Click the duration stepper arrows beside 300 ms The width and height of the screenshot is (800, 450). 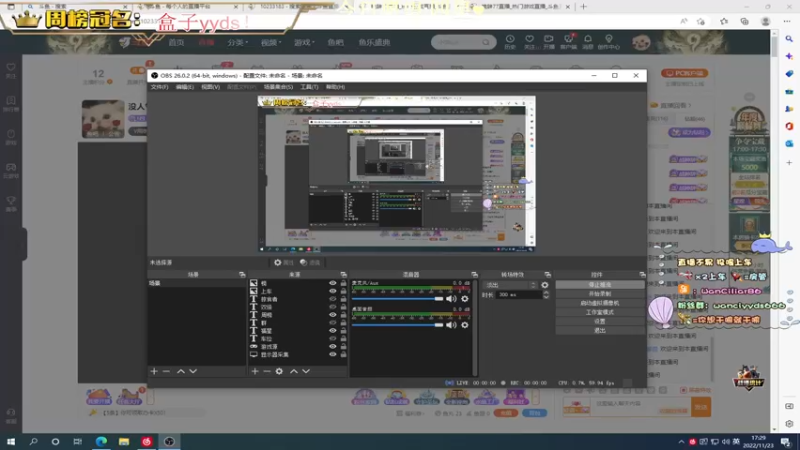point(546,295)
